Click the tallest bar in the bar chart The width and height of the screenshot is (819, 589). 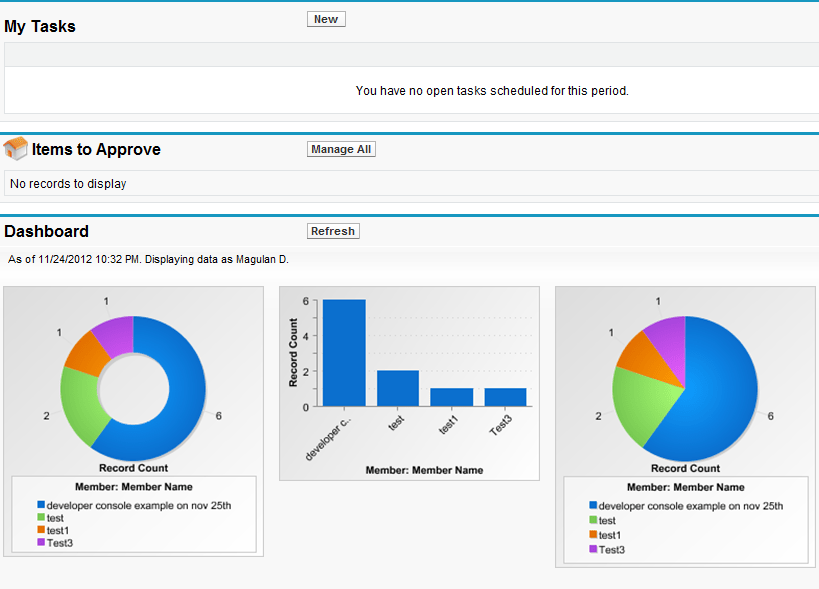(x=344, y=353)
